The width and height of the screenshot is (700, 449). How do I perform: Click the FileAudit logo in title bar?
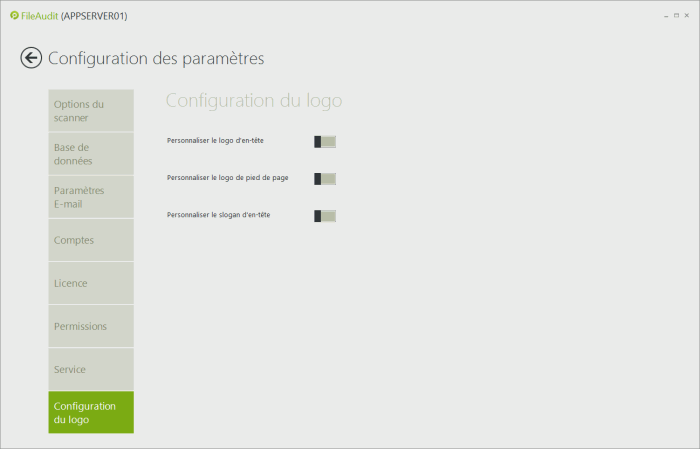coord(14,16)
